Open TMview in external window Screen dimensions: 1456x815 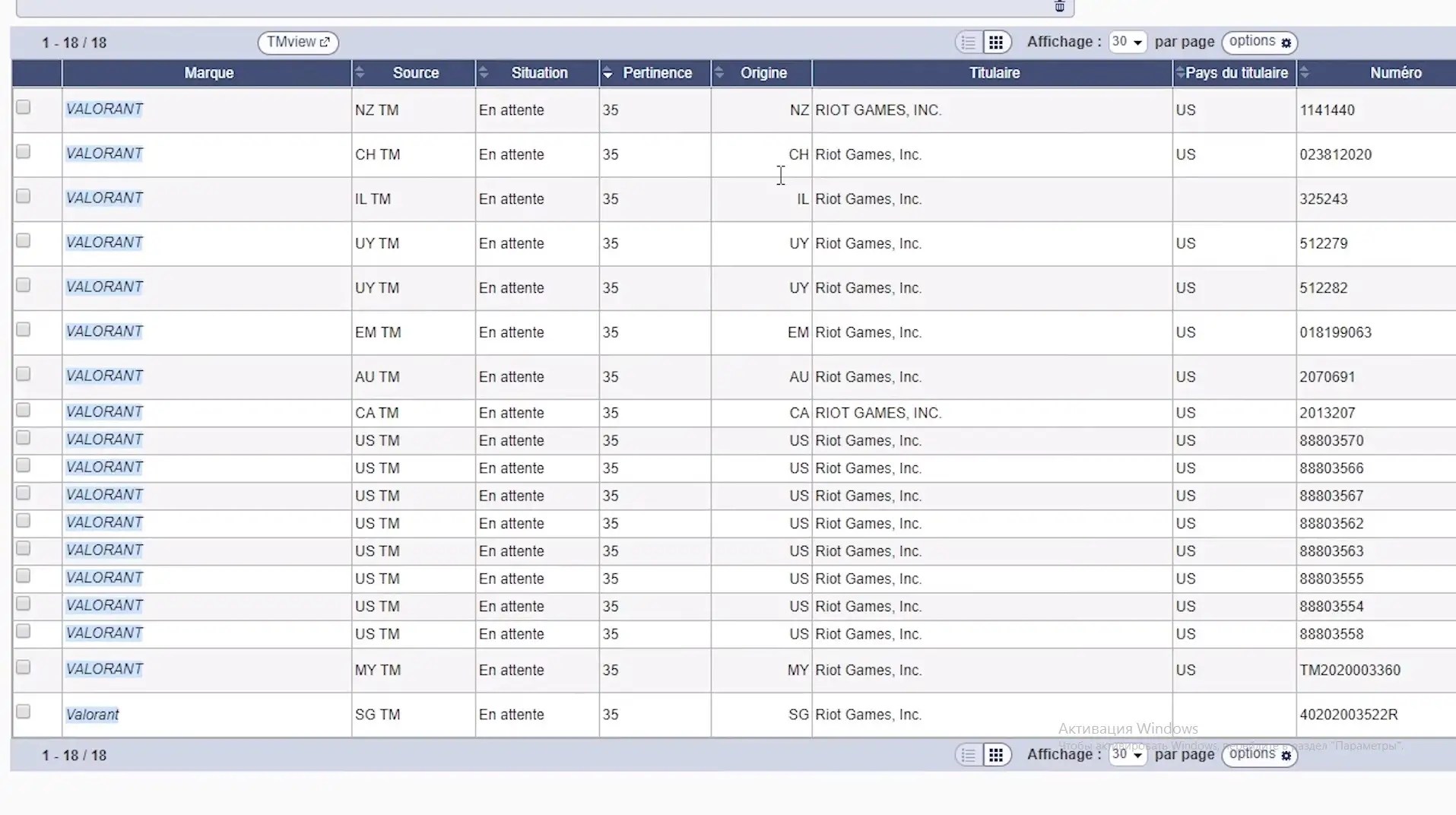click(x=297, y=43)
